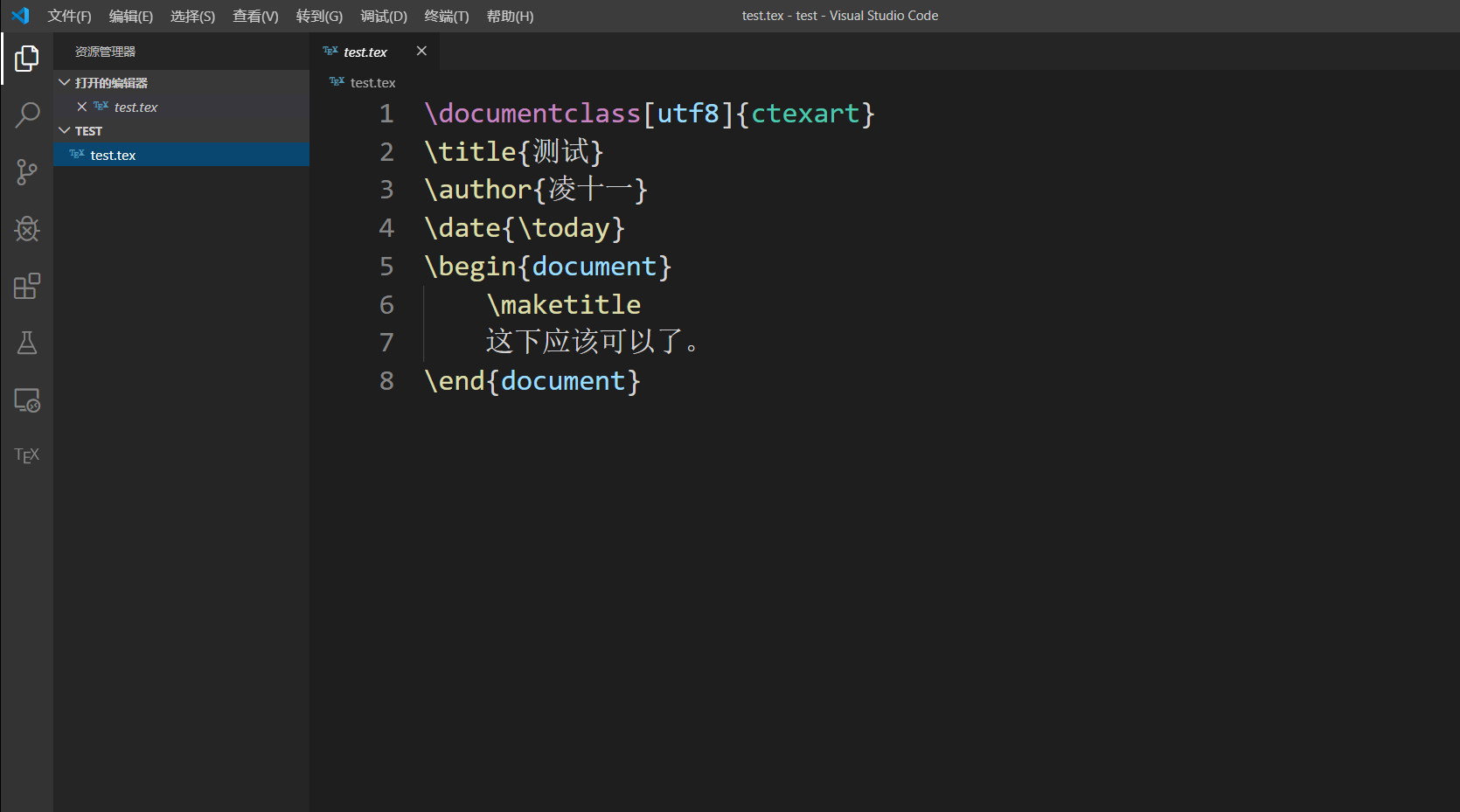Expand the TEST tree chevron
Screen dimensions: 1460x812
pos(64,130)
